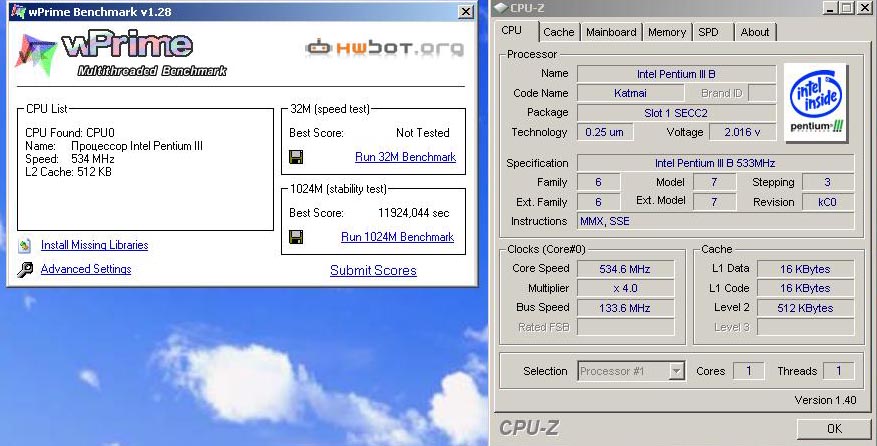Close the wPrime Benchmark window

pos(465,12)
